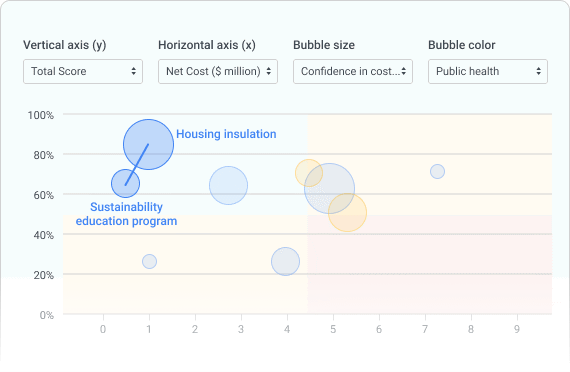Screen dimensions: 570x372
Task: Select the light blue bubble near cost 3
Action: 228,185
